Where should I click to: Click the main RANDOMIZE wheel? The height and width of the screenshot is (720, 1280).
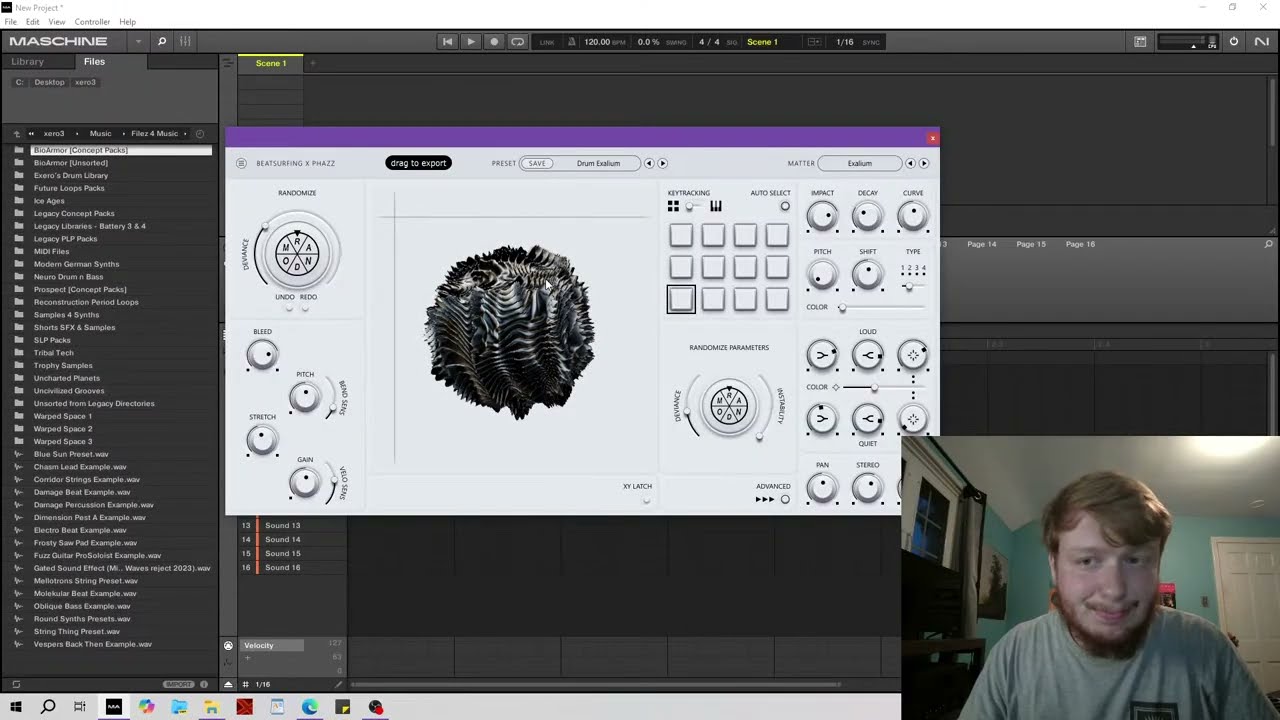[x=297, y=252]
